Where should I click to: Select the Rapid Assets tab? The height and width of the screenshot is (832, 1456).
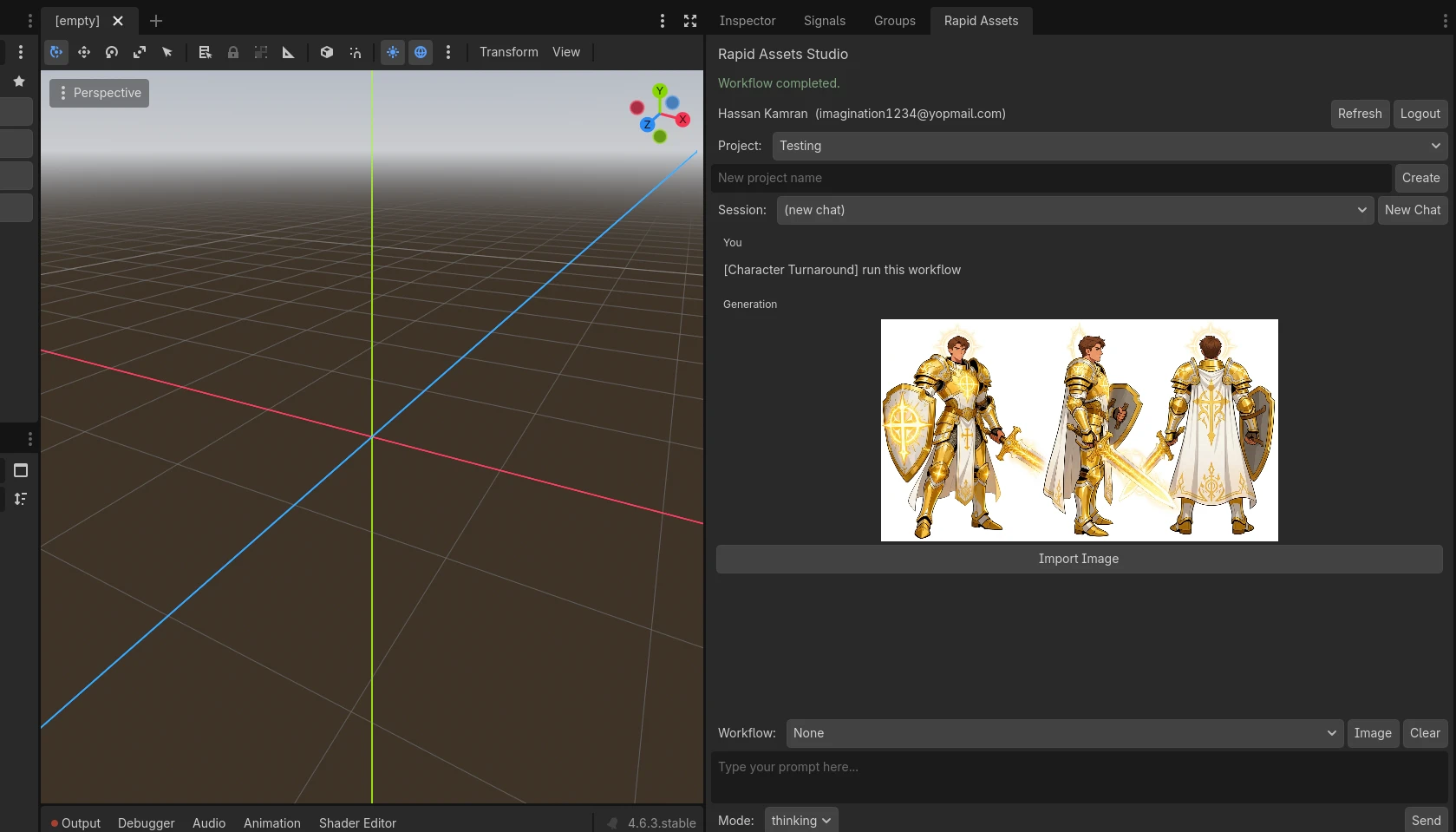[x=982, y=21]
